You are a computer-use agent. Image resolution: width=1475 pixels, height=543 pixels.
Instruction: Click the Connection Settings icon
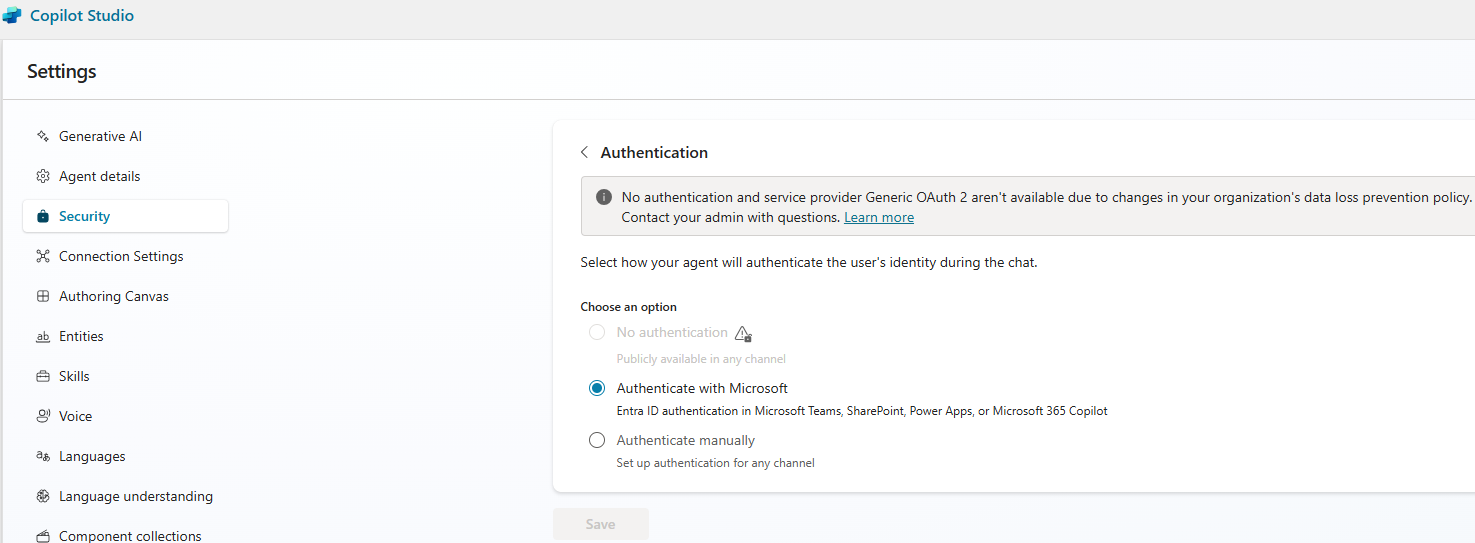[x=43, y=256]
